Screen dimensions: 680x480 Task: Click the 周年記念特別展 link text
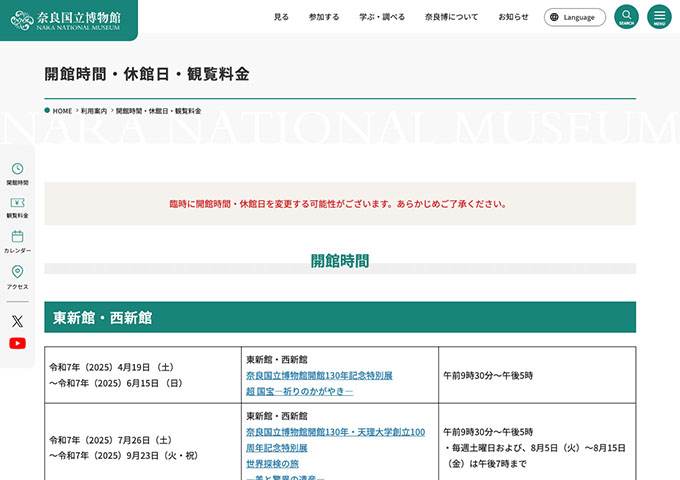[x=277, y=448]
